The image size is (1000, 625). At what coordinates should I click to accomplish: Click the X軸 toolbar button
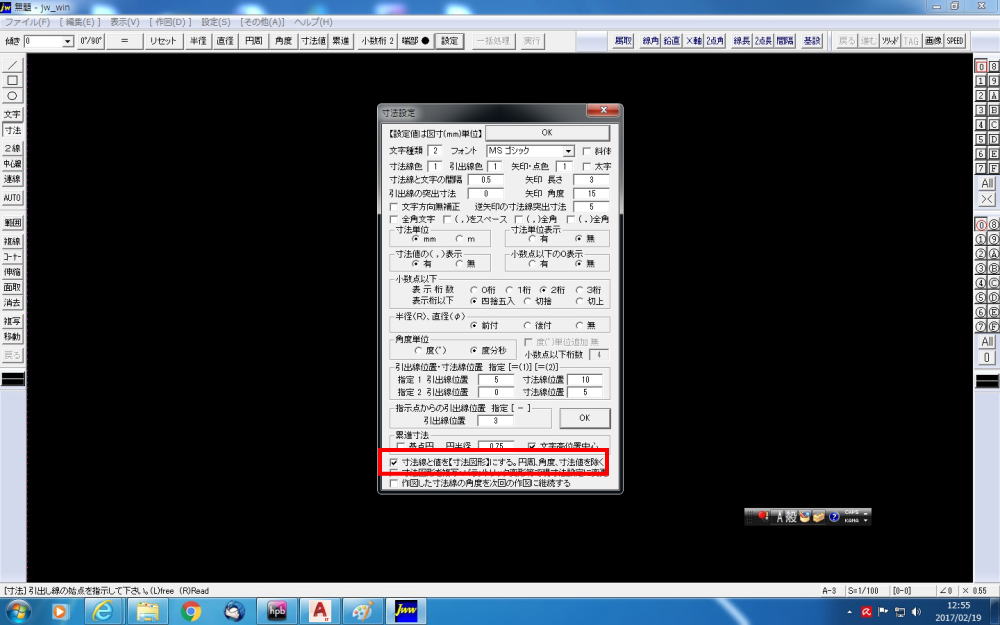[693, 41]
